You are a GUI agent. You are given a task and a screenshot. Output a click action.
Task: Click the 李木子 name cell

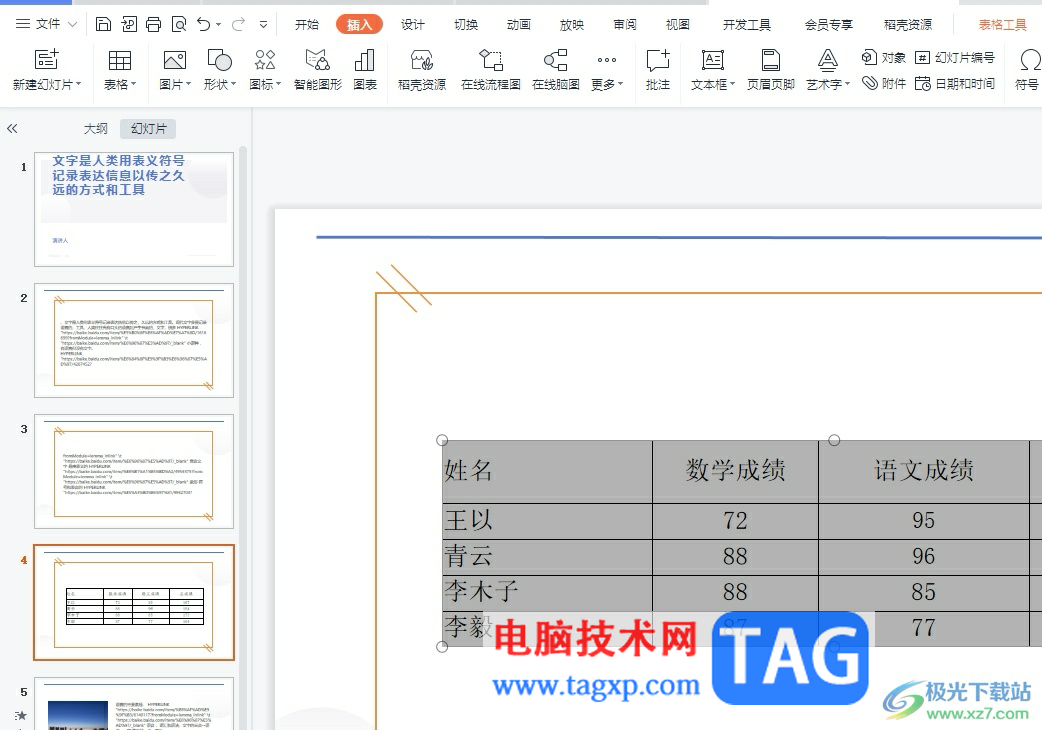[548, 593]
